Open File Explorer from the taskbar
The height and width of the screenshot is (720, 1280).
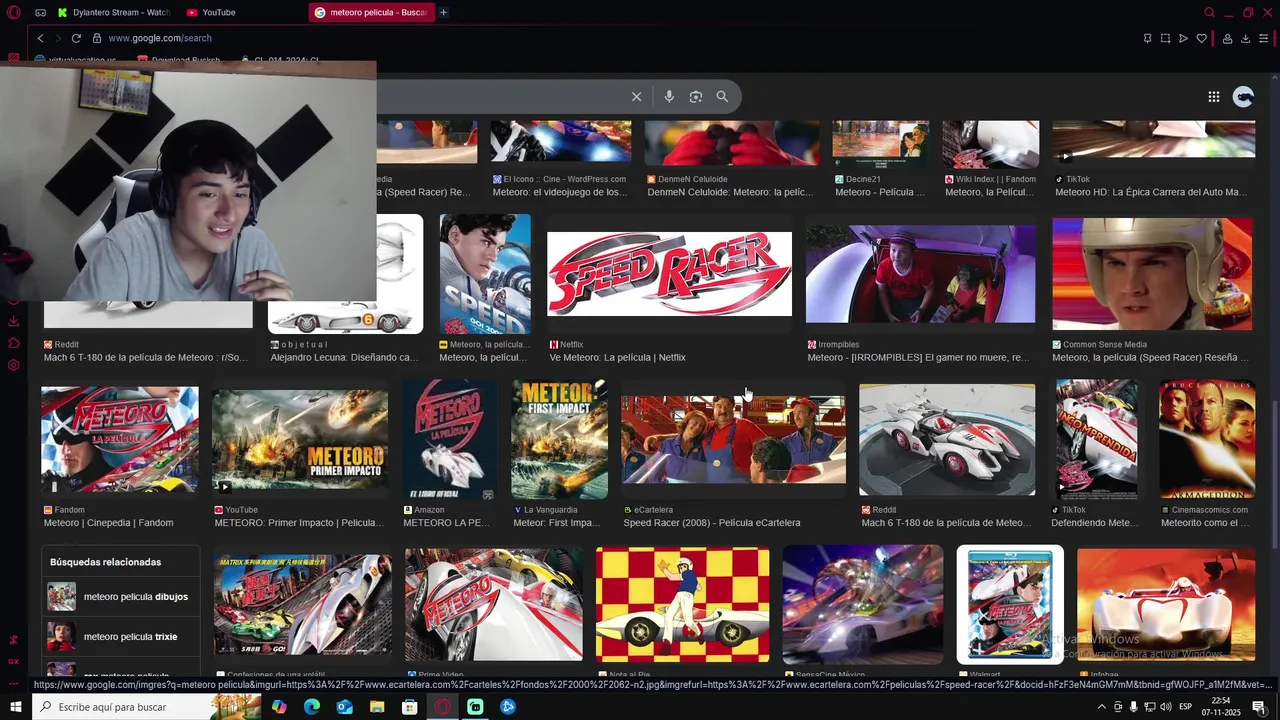[x=377, y=707]
